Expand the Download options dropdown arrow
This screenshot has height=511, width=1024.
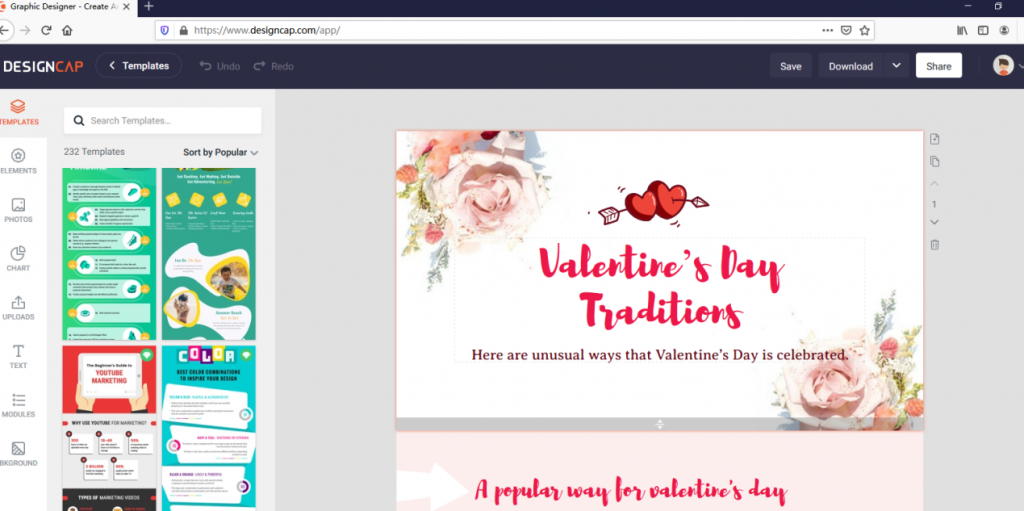[x=896, y=66]
